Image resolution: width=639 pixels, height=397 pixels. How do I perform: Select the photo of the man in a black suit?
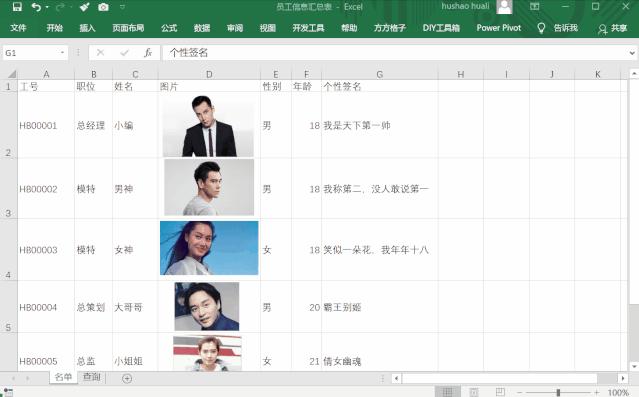point(208,126)
